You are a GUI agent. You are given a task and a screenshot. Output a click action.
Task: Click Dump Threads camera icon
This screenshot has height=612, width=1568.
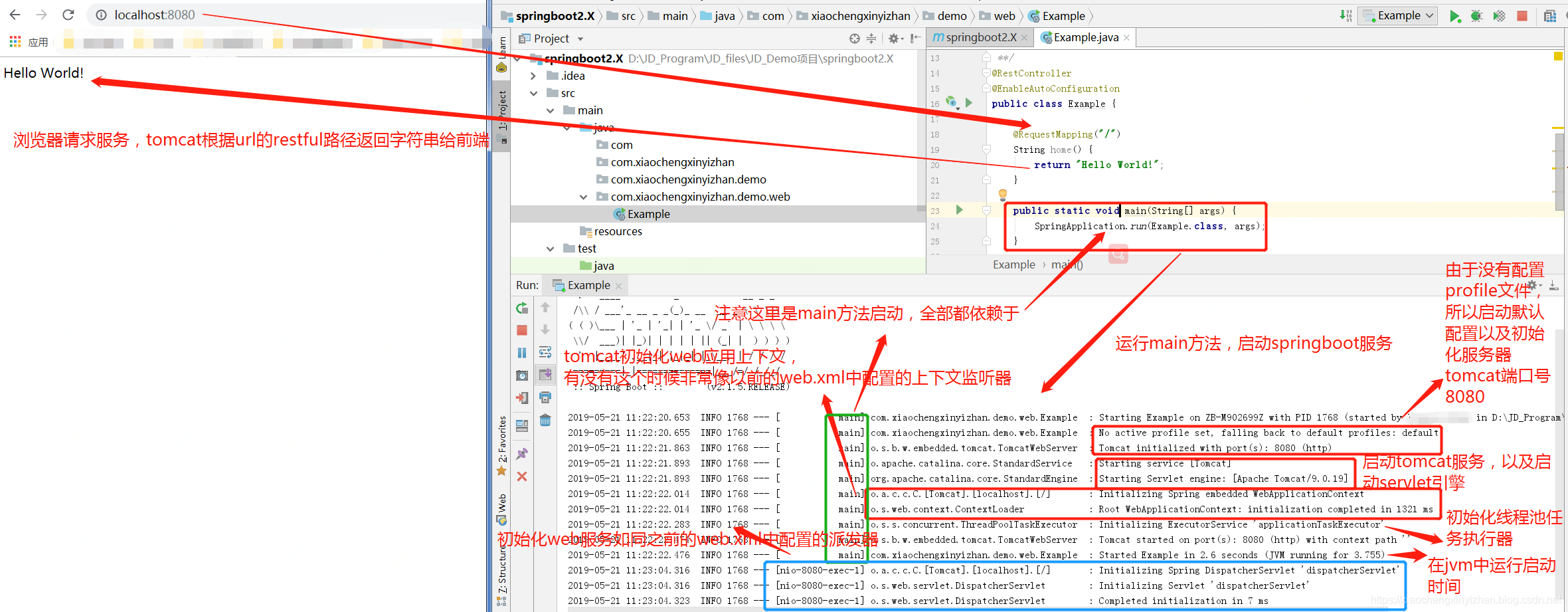click(522, 375)
